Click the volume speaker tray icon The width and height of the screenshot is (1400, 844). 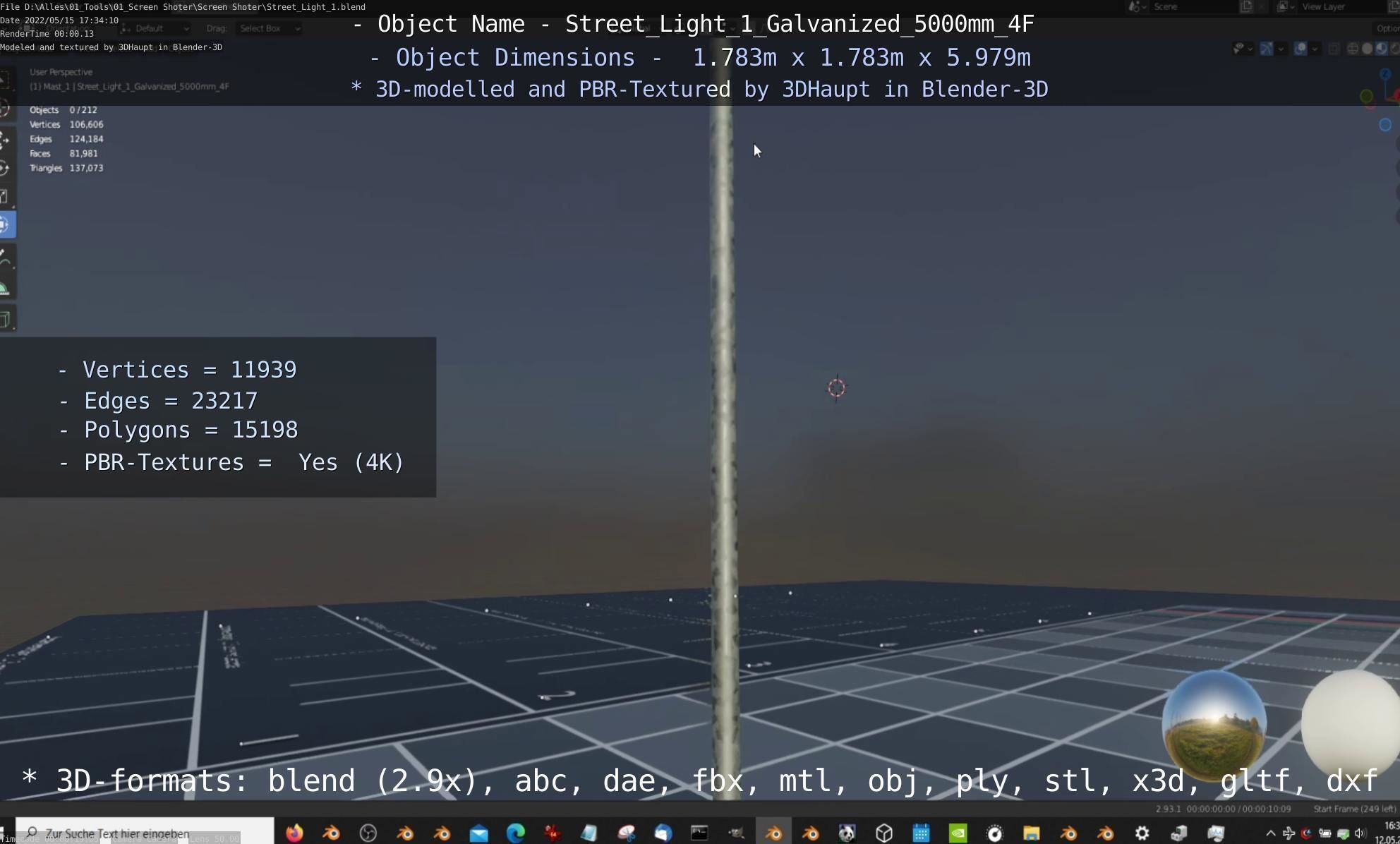coord(1360,833)
